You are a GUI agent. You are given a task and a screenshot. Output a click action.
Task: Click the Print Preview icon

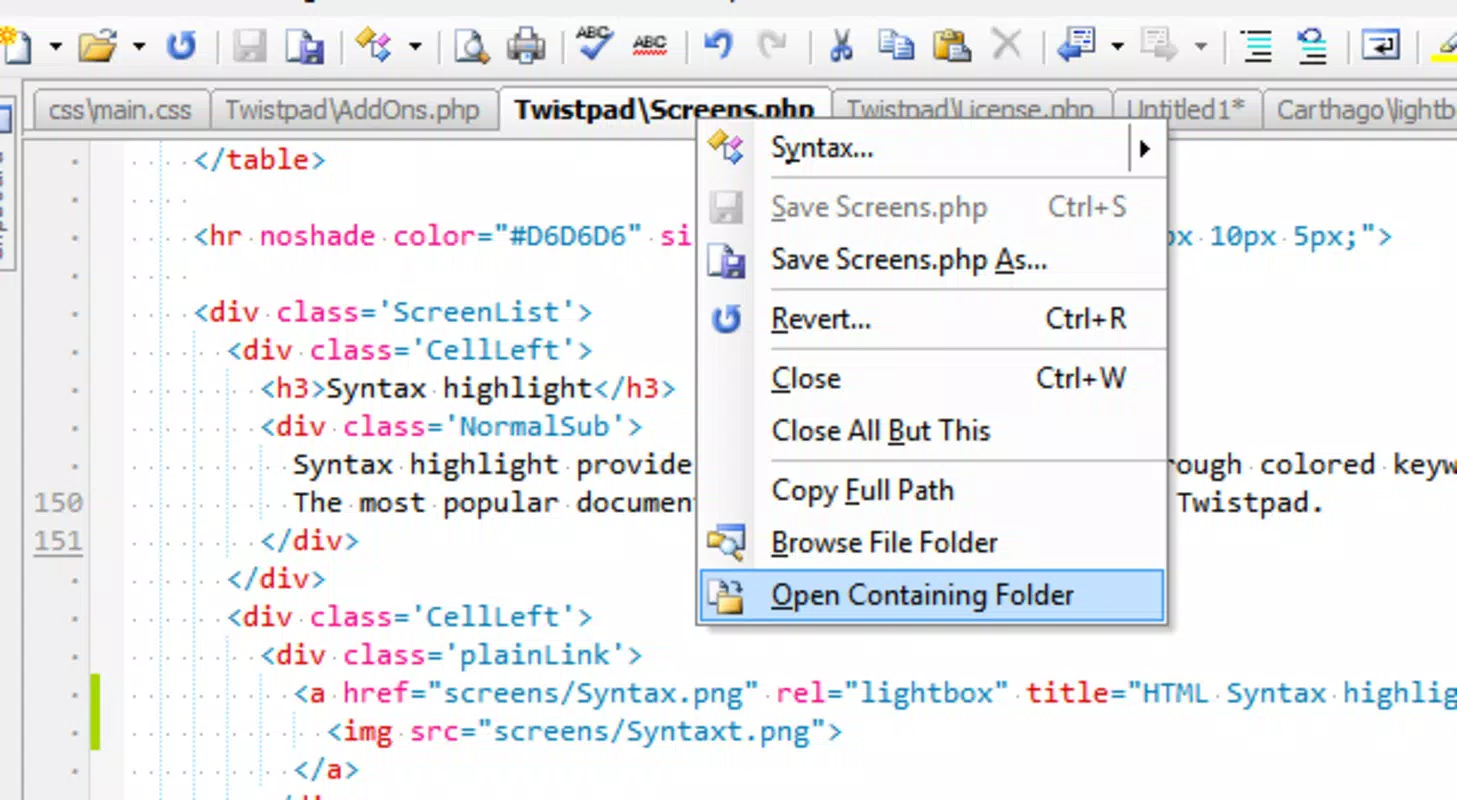(x=471, y=46)
